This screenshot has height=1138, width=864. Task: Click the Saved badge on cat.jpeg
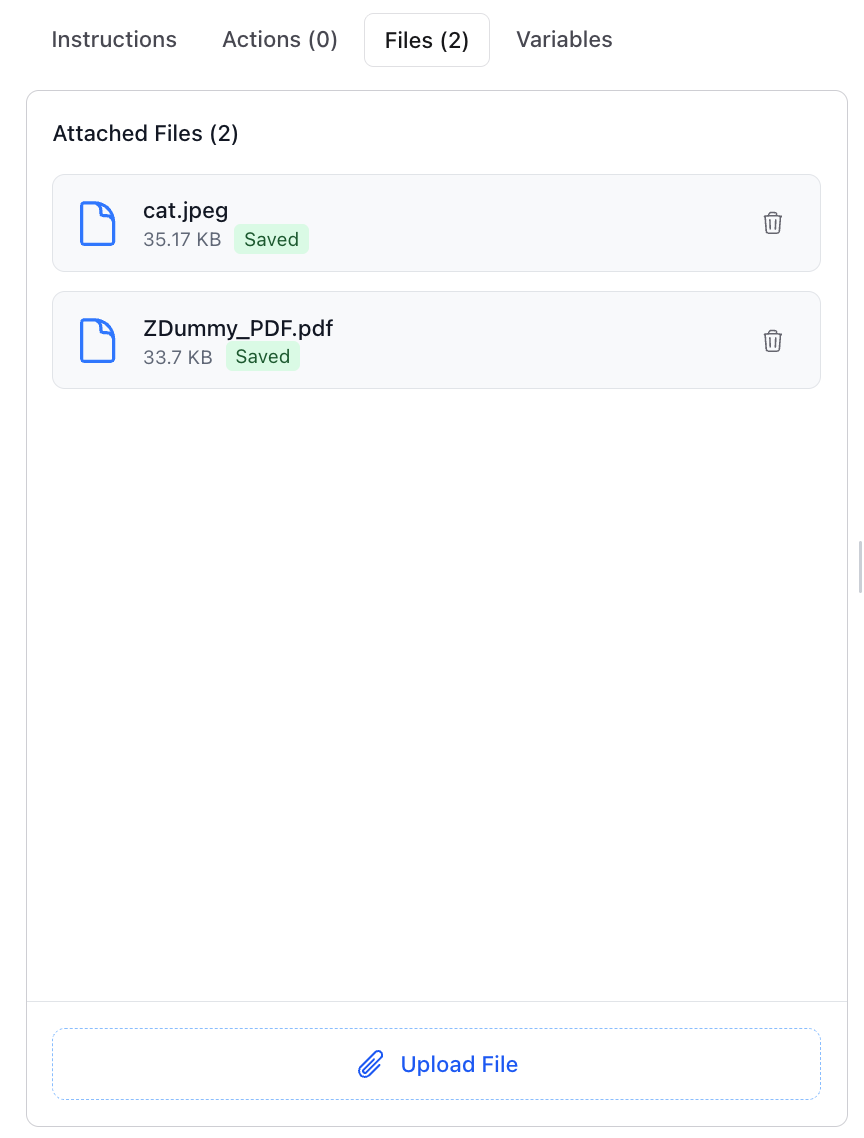click(x=271, y=239)
